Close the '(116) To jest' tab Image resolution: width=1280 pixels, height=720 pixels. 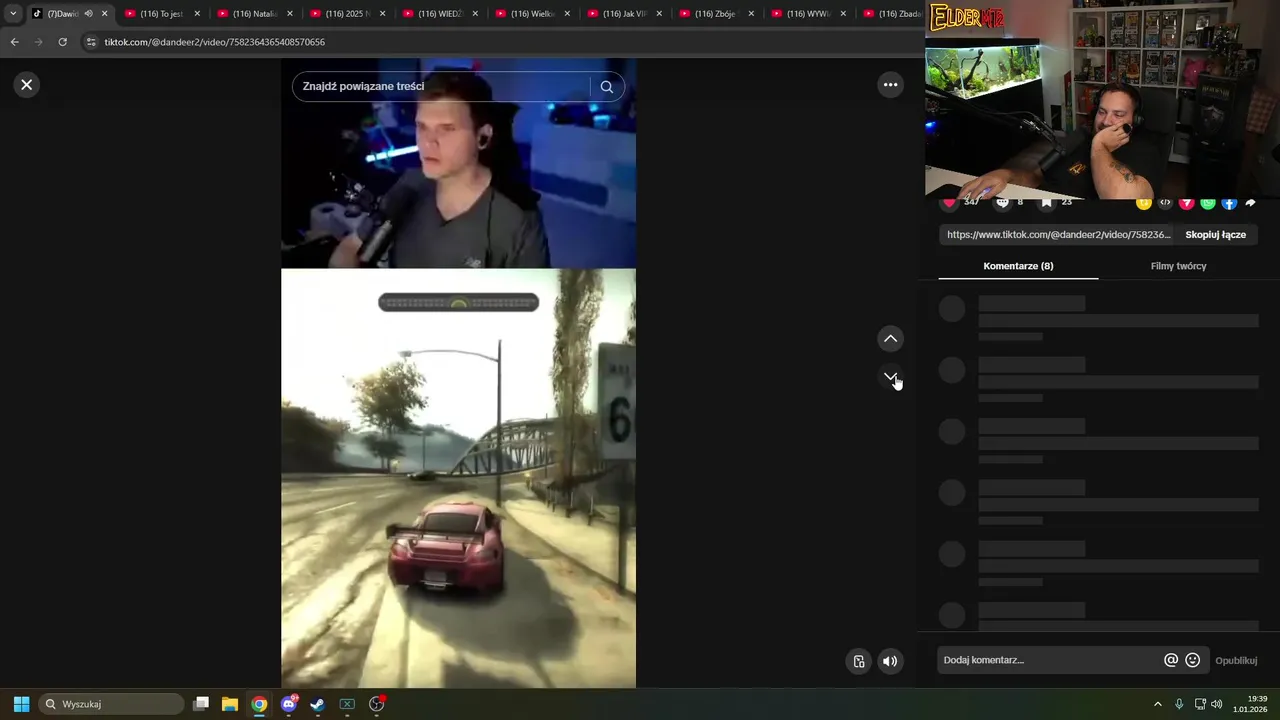click(x=197, y=14)
